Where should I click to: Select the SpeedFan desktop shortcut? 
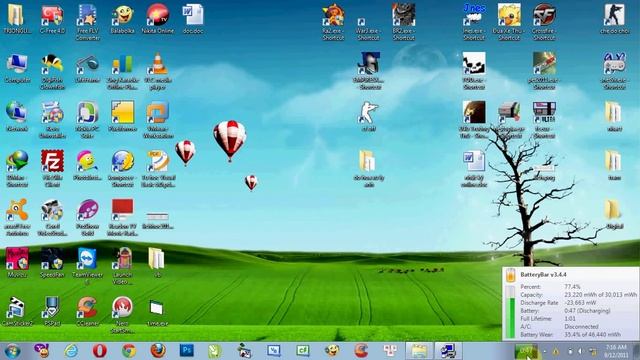click(52, 263)
